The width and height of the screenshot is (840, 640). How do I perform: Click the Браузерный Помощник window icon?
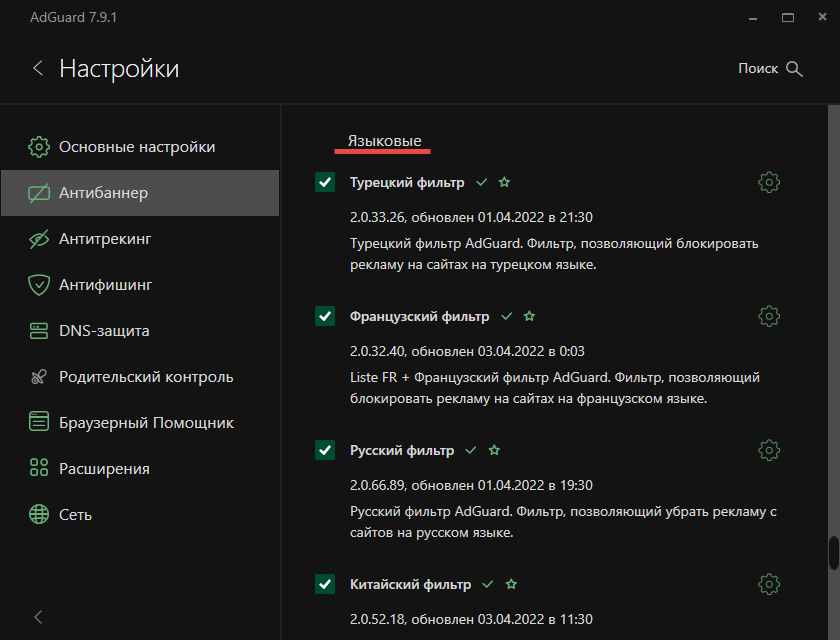click(39, 421)
